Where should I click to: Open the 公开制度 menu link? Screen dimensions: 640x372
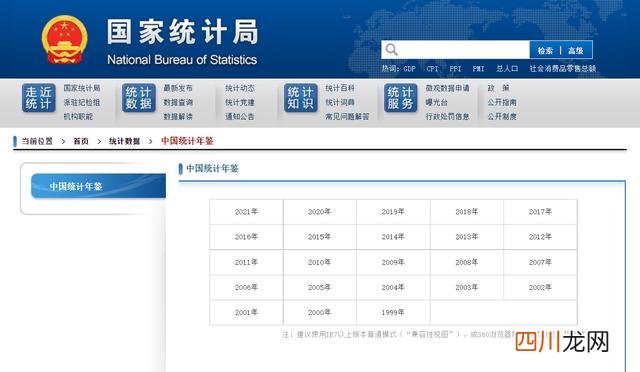502,116
